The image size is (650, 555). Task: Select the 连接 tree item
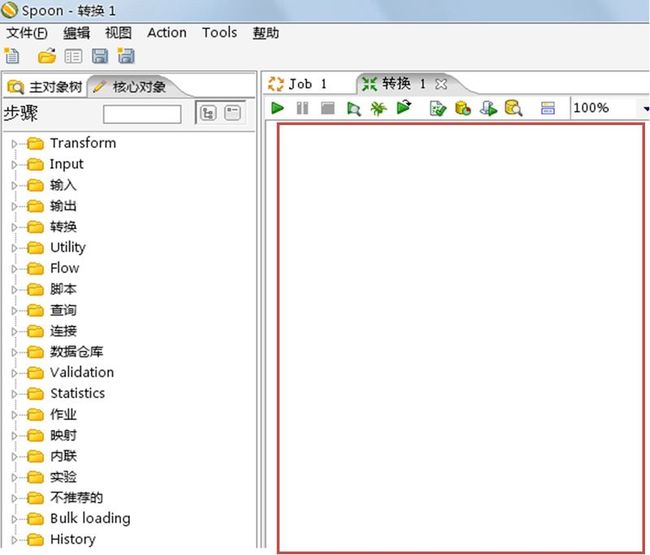click(63, 331)
